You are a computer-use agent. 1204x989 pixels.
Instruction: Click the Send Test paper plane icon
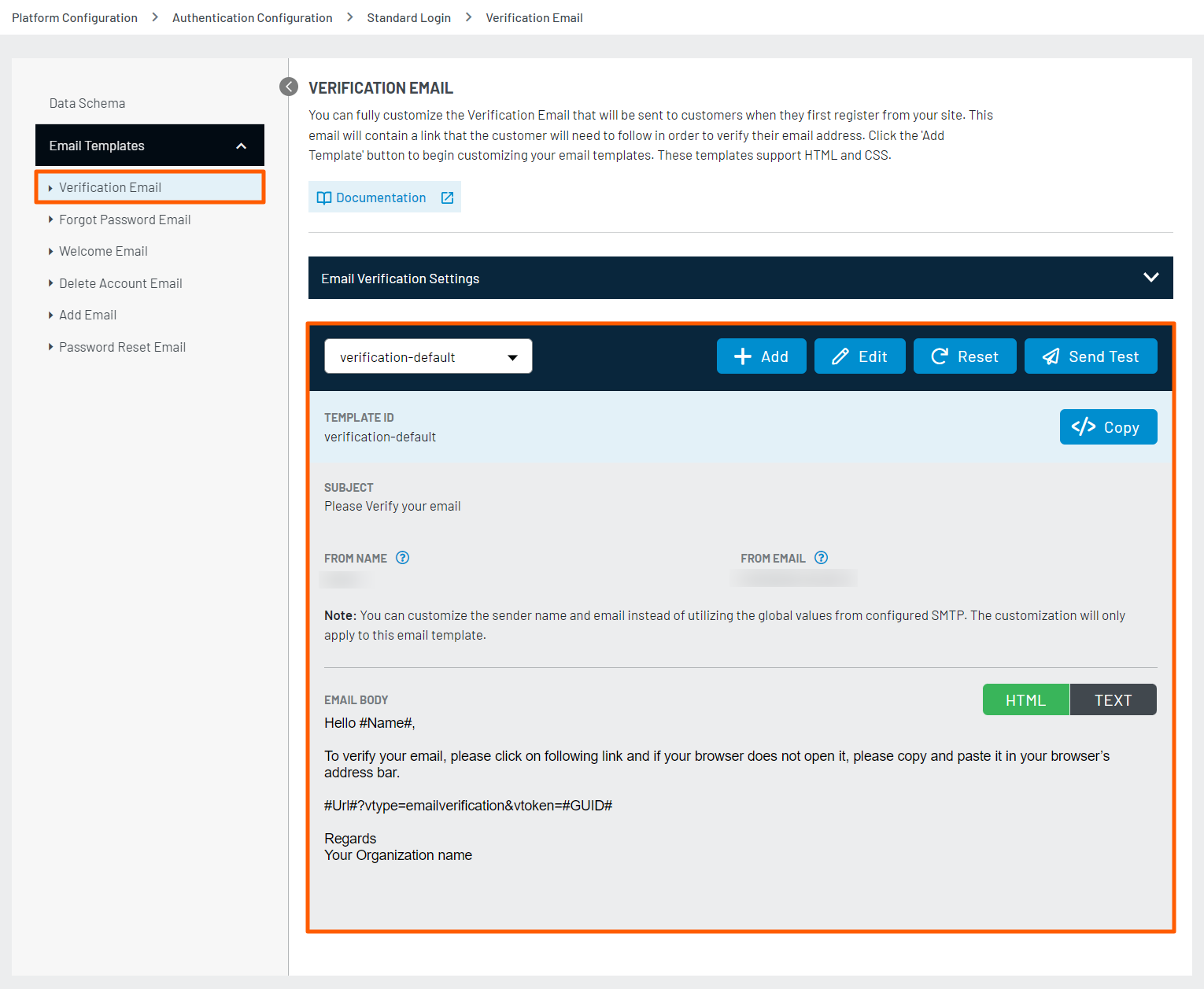[x=1050, y=356]
